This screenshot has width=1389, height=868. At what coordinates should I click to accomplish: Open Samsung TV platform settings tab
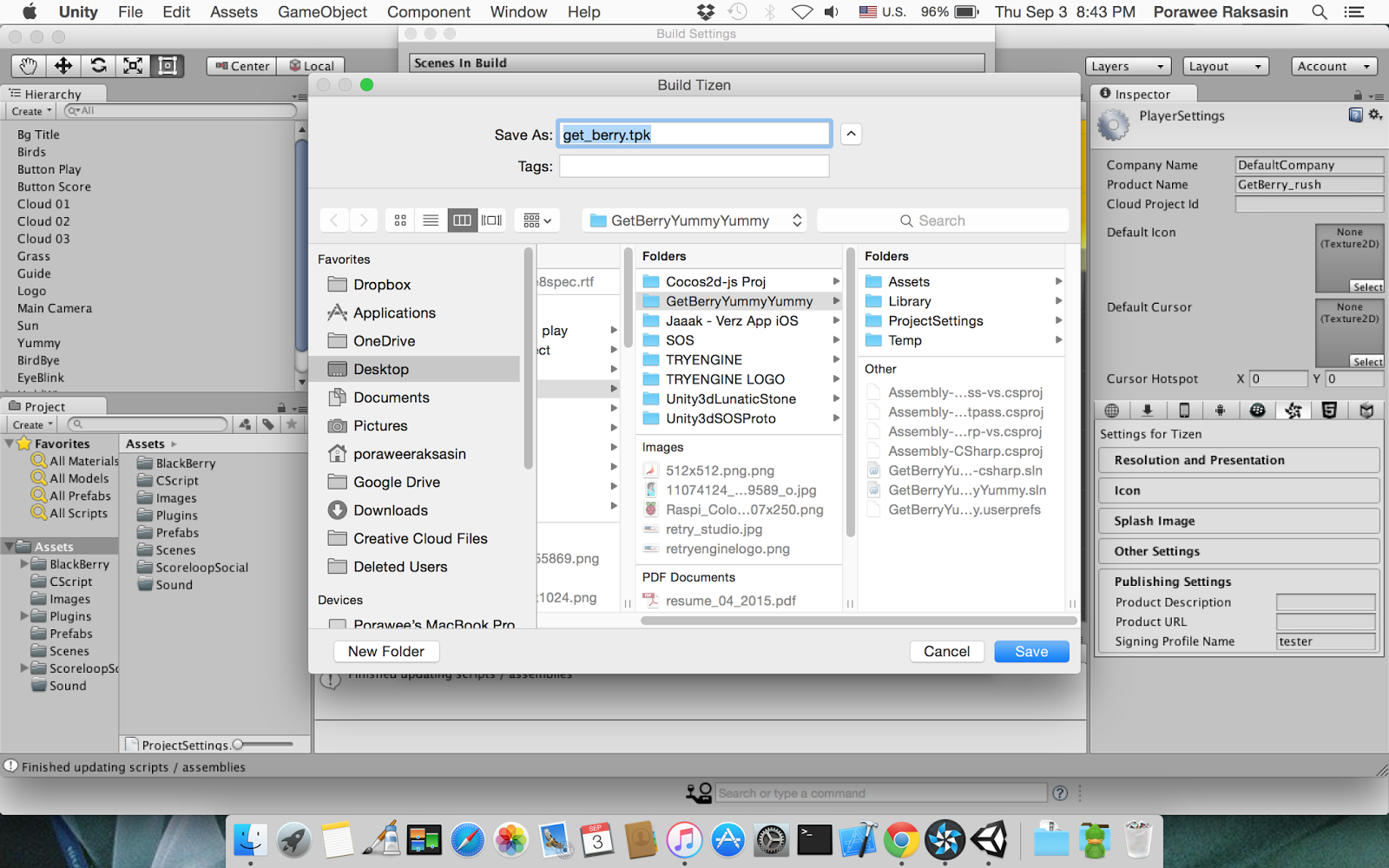[1366, 411]
